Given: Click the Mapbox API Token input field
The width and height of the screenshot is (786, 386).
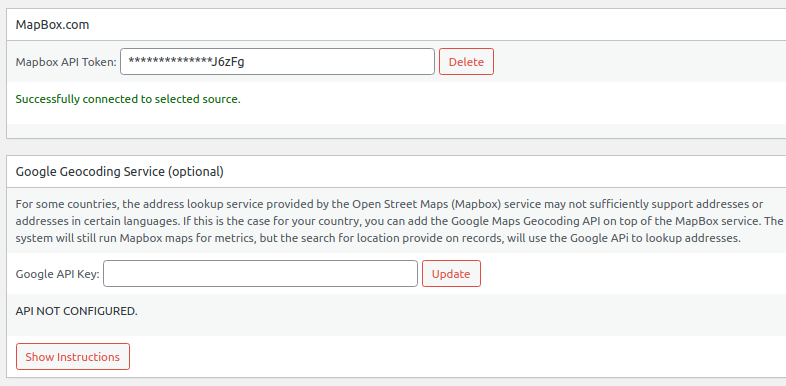Looking at the screenshot, I should [x=277, y=62].
